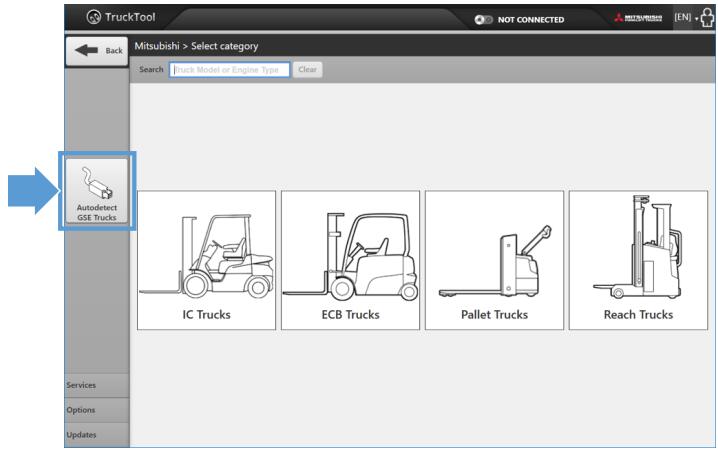Image resolution: width=718 pixels, height=450 pixels.
Task: Clear the search with Clear button
Action: [x=307, y=70]
